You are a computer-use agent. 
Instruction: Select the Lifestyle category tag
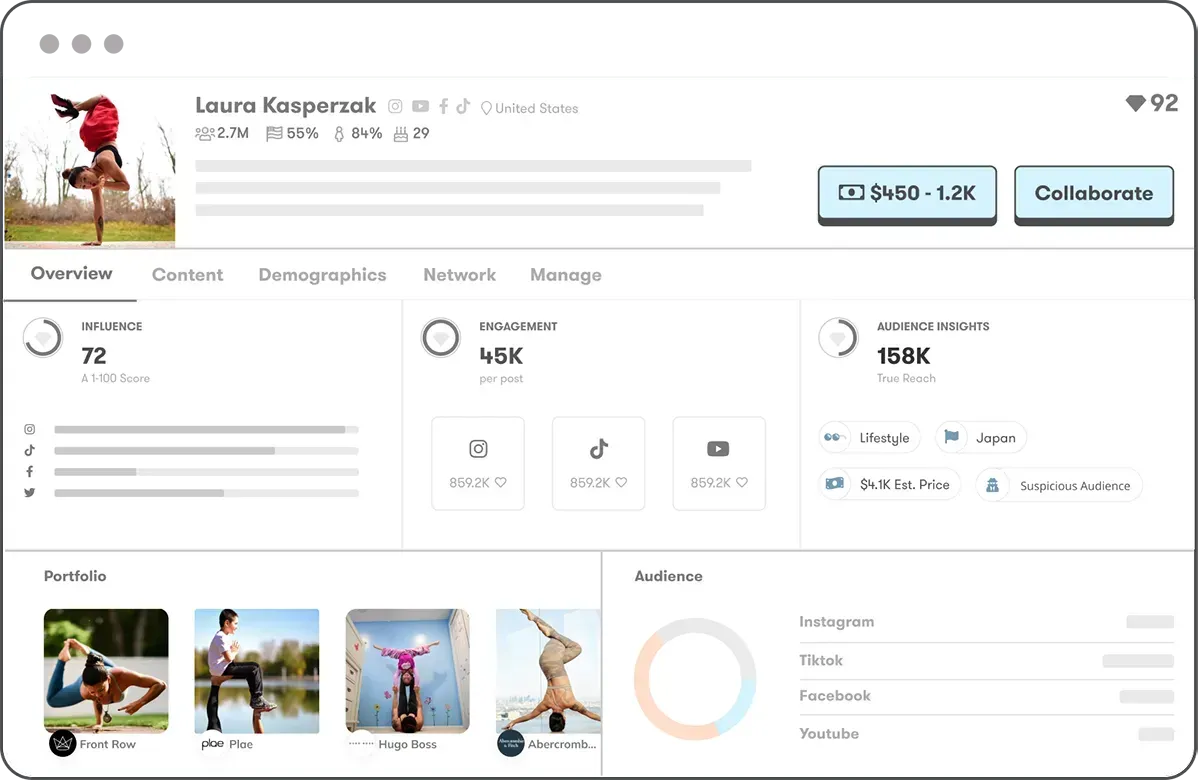[868, 437]
